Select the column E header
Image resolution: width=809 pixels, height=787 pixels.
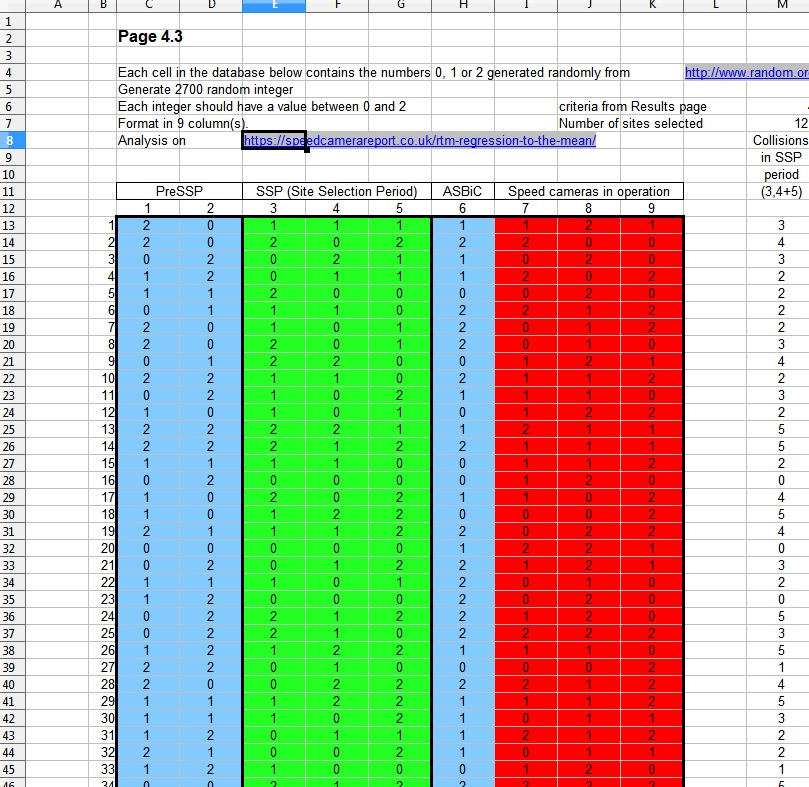tap(274, 5)
